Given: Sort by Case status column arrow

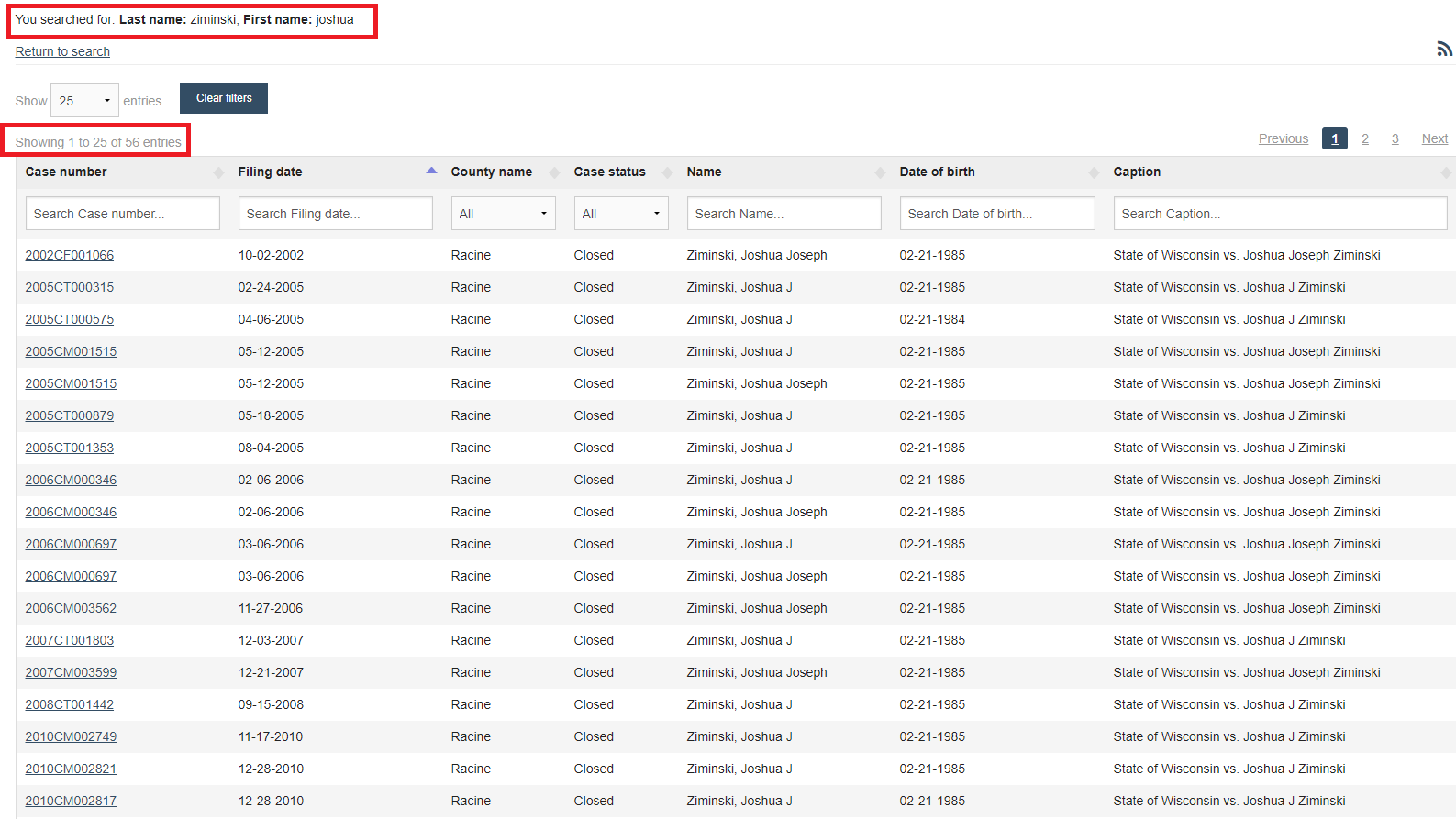Looking at the screenshot, I should pyautogui.click(x=667, y=172).
